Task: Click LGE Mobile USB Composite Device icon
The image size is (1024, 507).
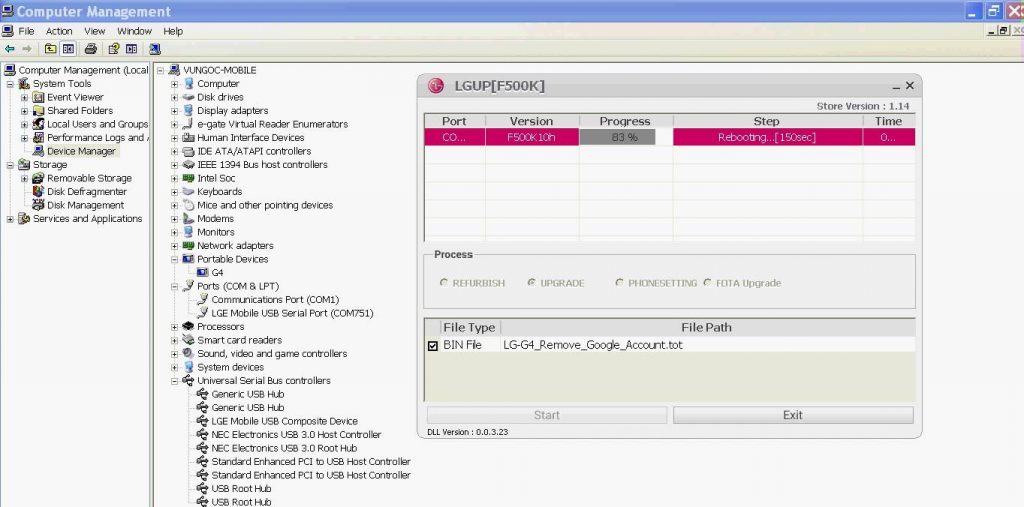Action: (x=202, y=421)
